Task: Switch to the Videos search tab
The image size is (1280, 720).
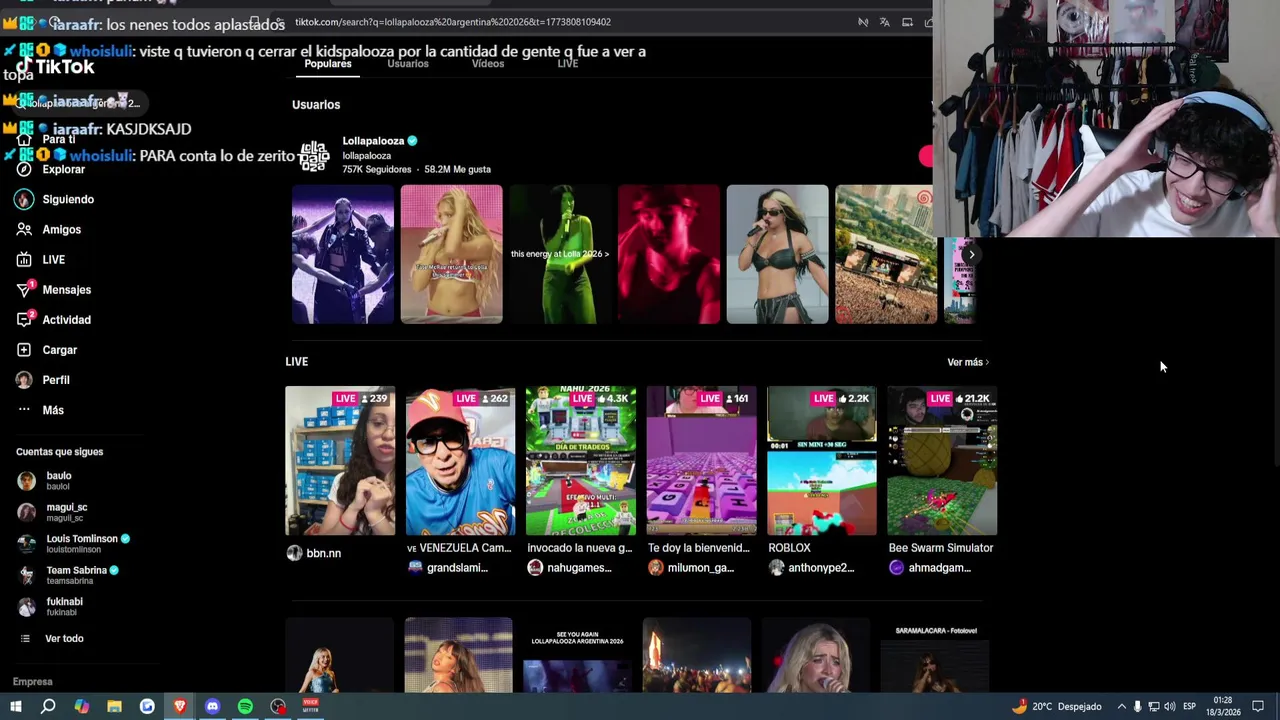Action: 488,64
